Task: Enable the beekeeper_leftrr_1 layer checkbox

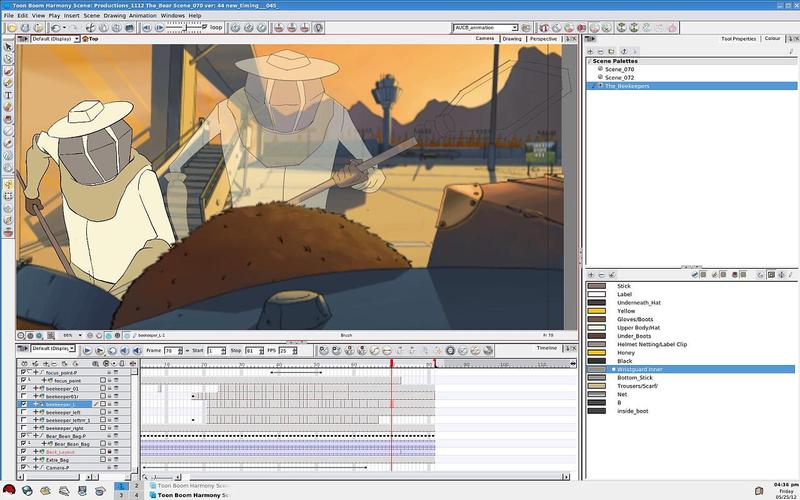Action: click(x=23, y=420)
